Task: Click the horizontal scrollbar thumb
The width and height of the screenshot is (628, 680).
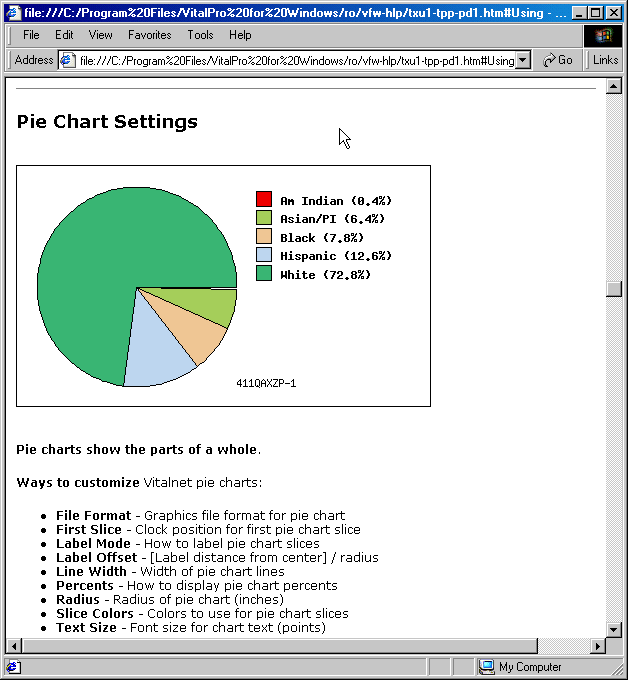Action: (280, 646)
